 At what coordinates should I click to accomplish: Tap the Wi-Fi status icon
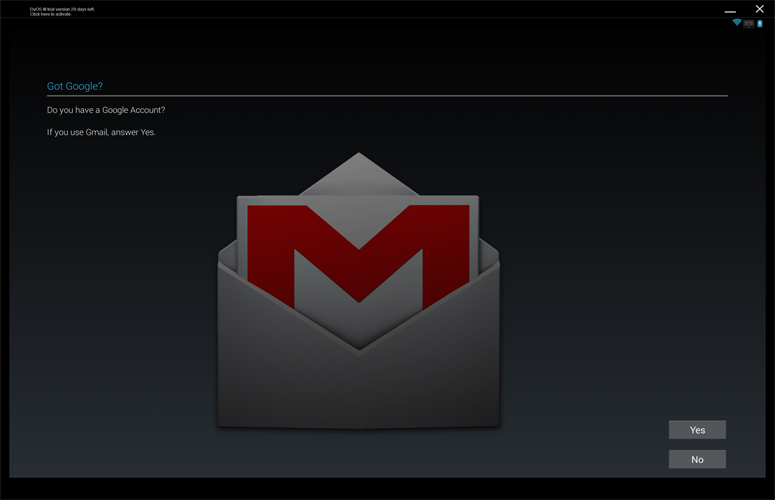736,23
